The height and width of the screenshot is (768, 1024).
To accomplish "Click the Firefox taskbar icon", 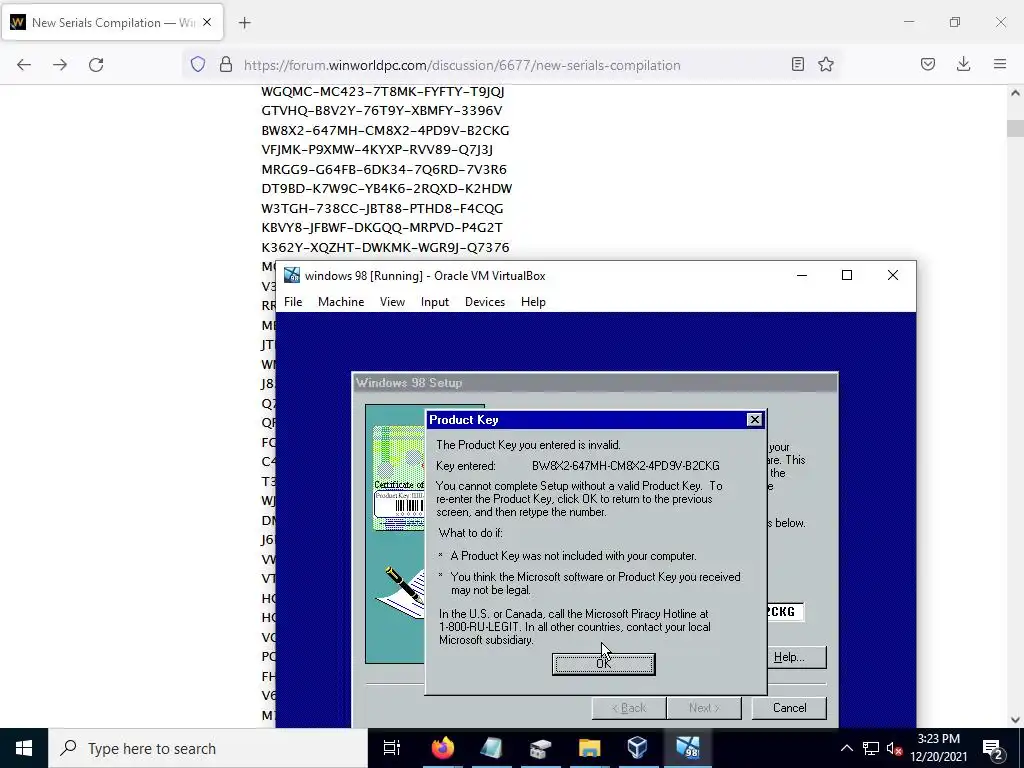I will pyautogui.click(x=442, y=748).
